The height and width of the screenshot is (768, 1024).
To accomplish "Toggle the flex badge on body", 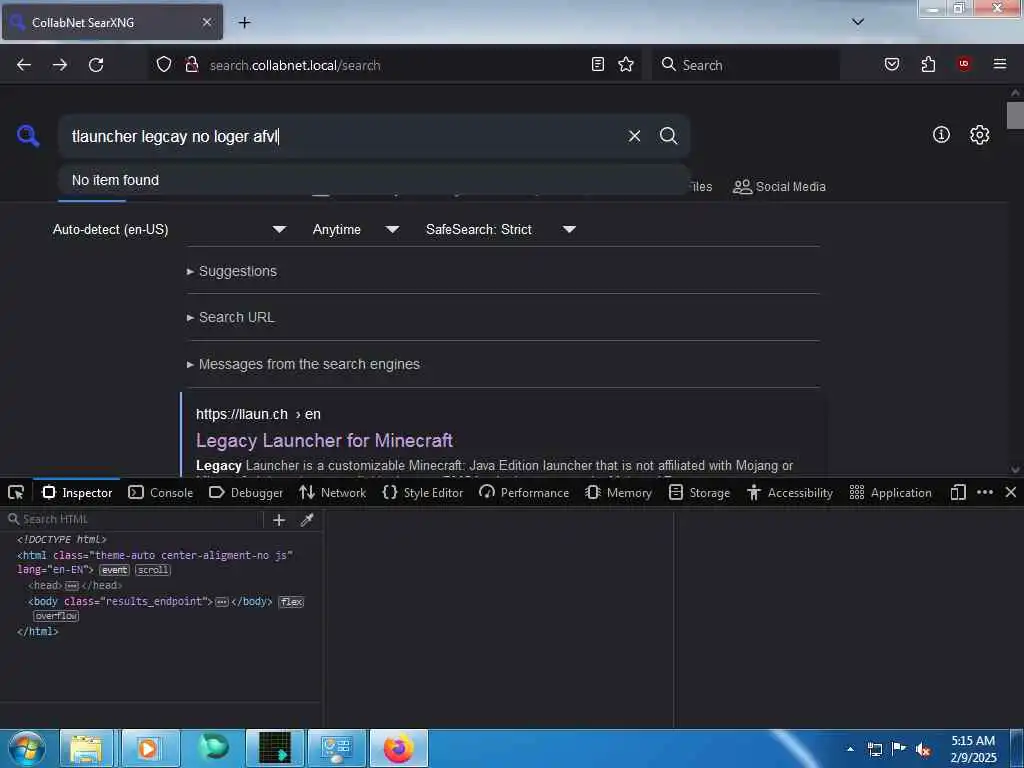I will pyautogui.click(x=291, y=602).
